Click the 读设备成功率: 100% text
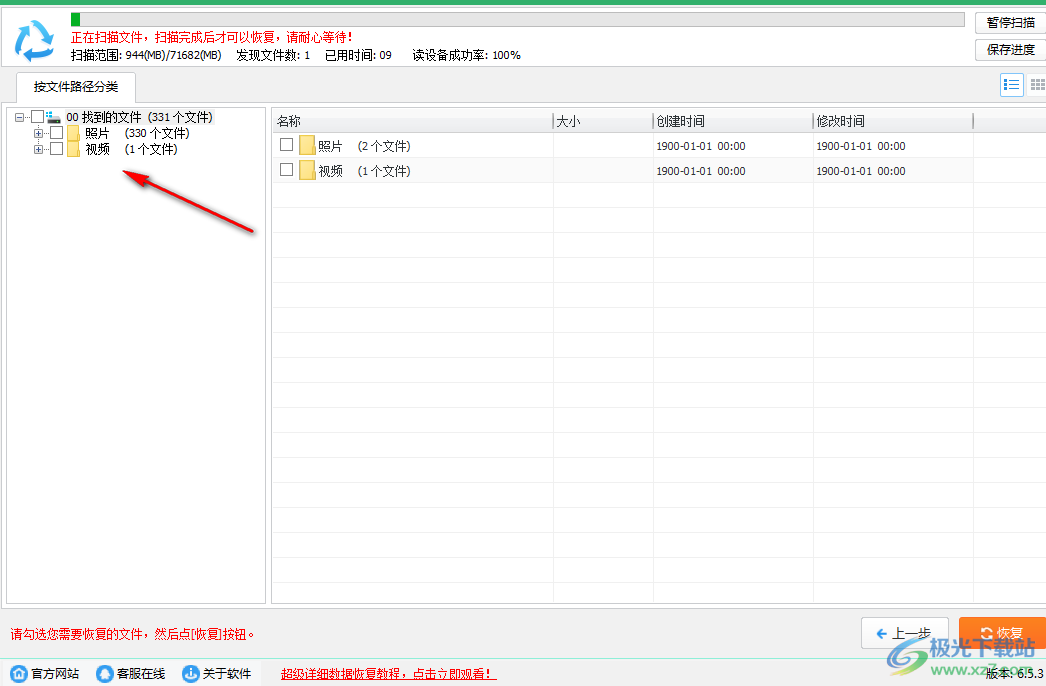This screenshot has height=686, width=1046. [466, 55]
